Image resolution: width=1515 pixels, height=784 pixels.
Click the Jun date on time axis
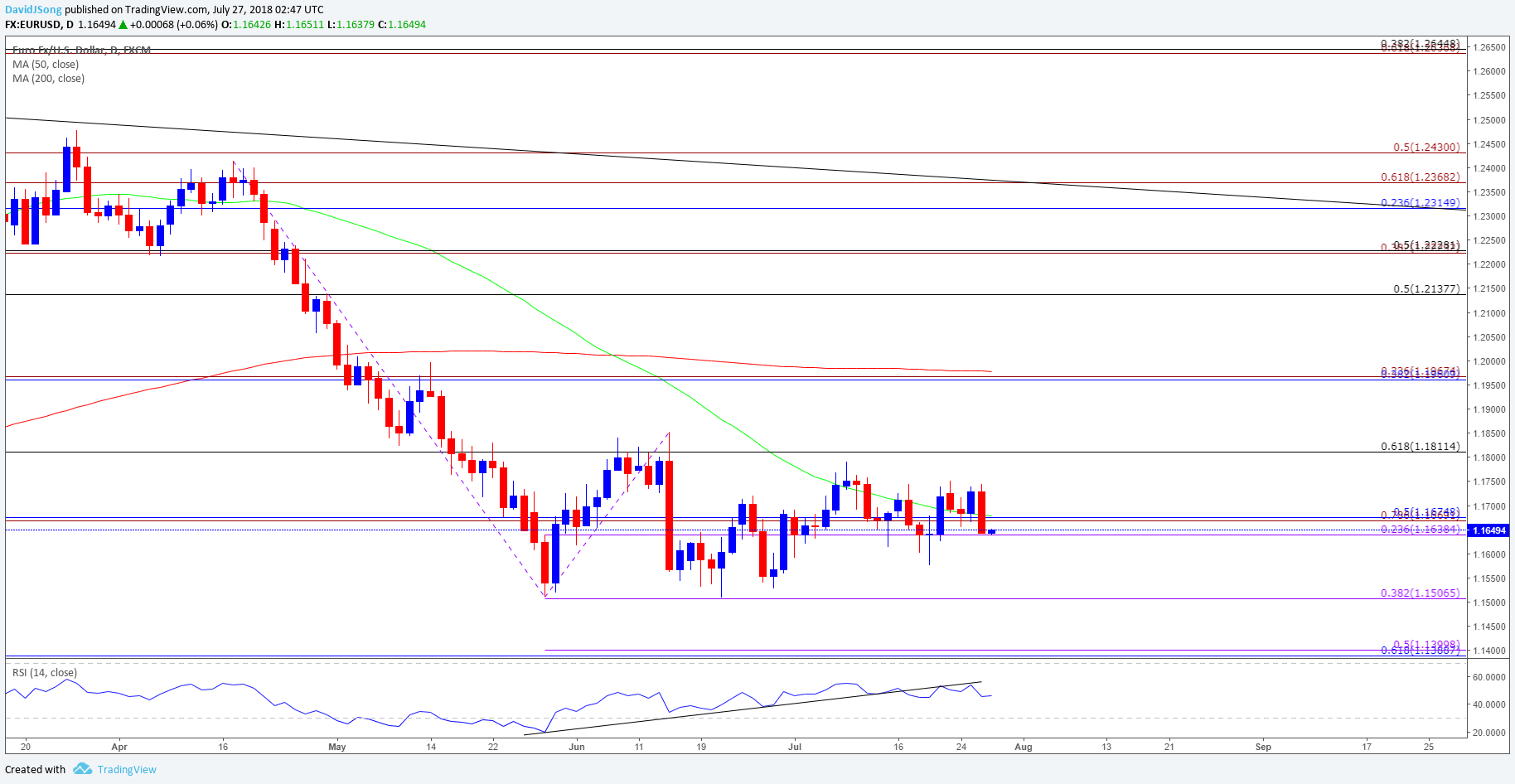(x=577, y=747)
